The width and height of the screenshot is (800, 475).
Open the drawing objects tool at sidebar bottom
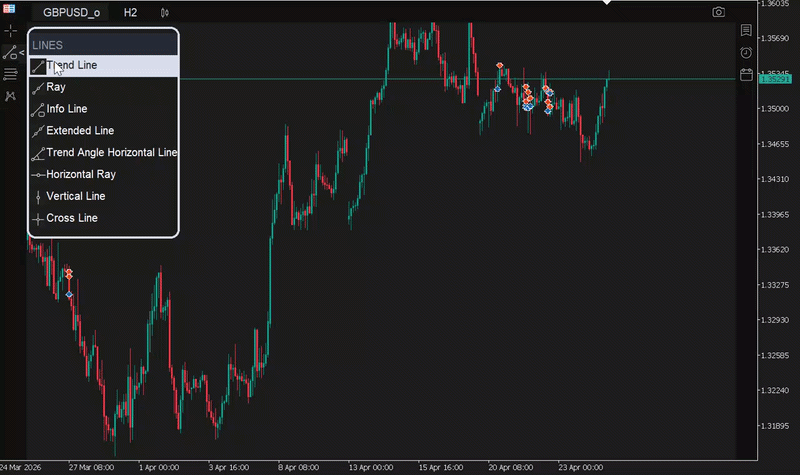10,96
